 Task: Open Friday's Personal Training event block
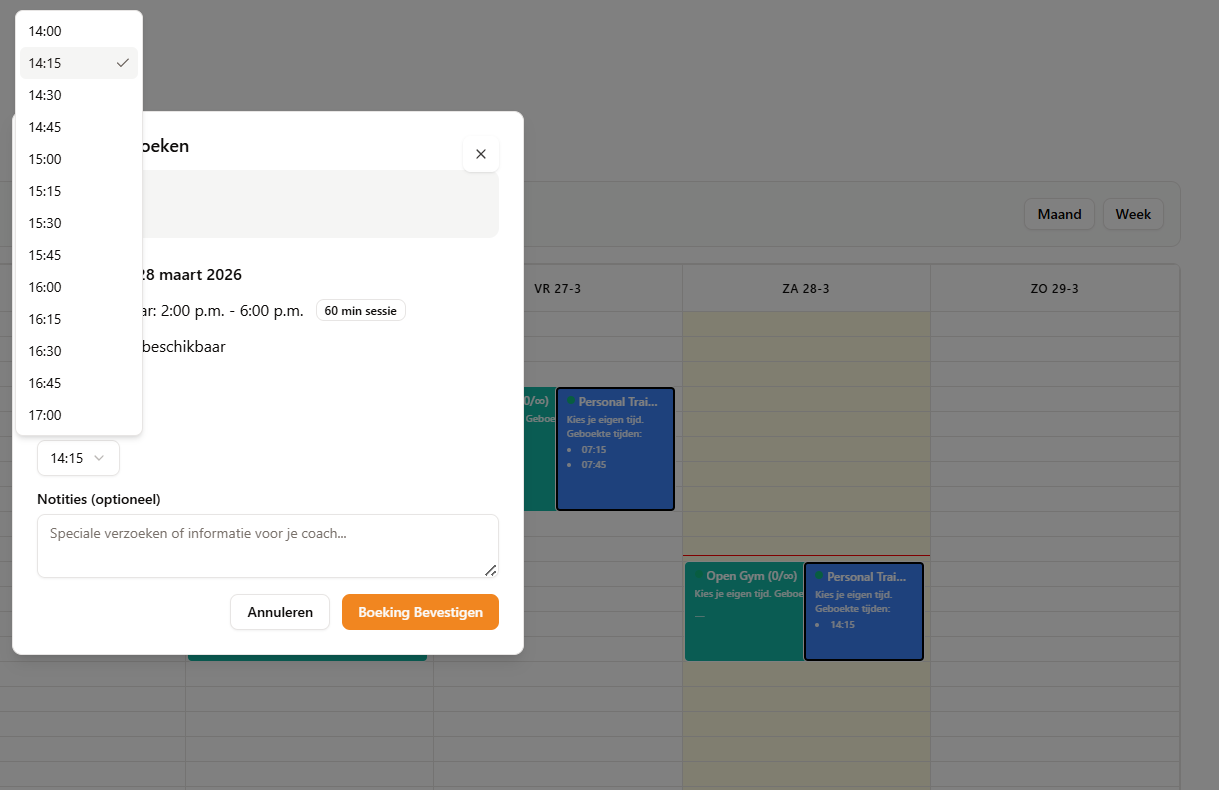coord(615,449)
